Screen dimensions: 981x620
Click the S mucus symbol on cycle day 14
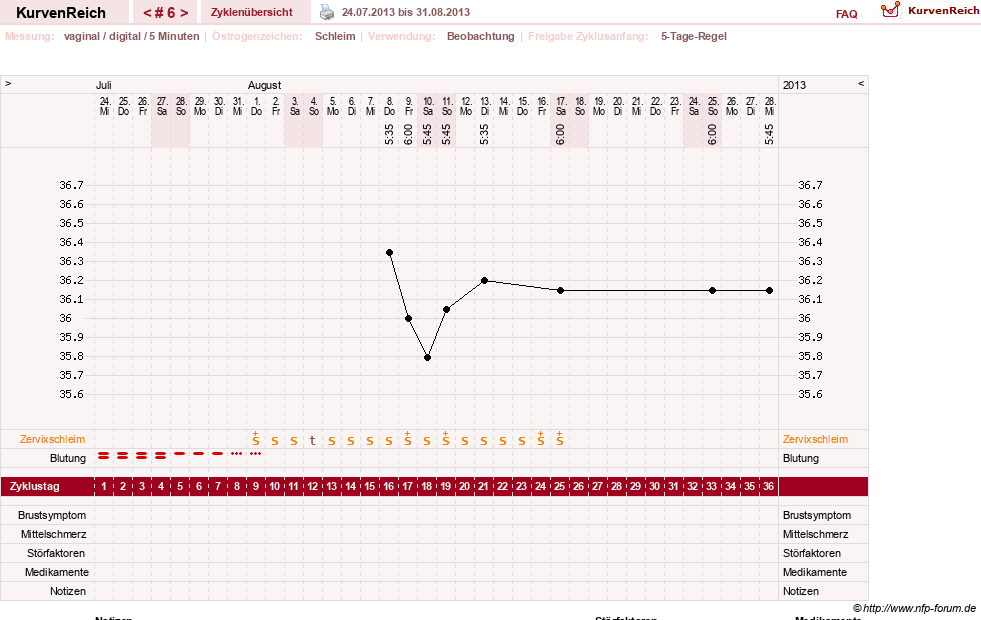click(x=351, y=441)
